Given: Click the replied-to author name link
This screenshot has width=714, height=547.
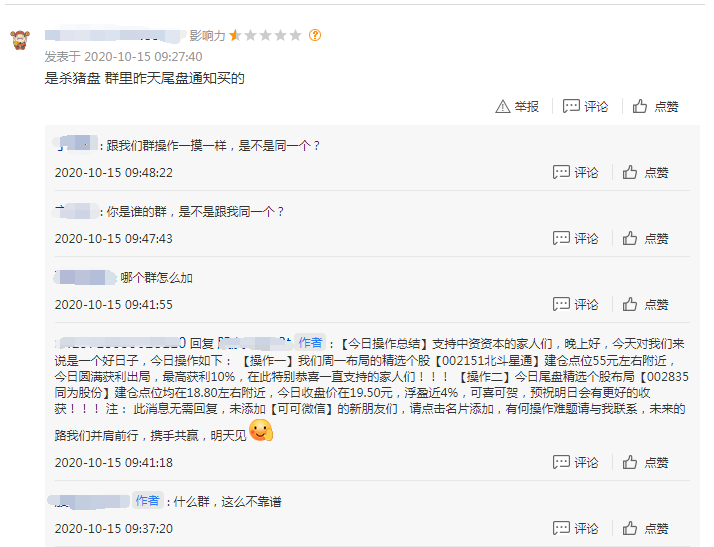Looking at the screenshot, I should click(255, 343).
